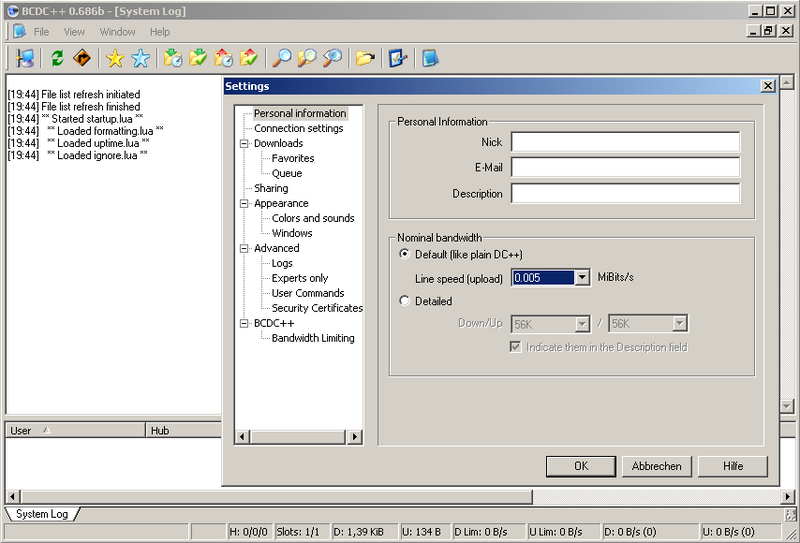Collapse the Advanced tree node

(244, 248)
